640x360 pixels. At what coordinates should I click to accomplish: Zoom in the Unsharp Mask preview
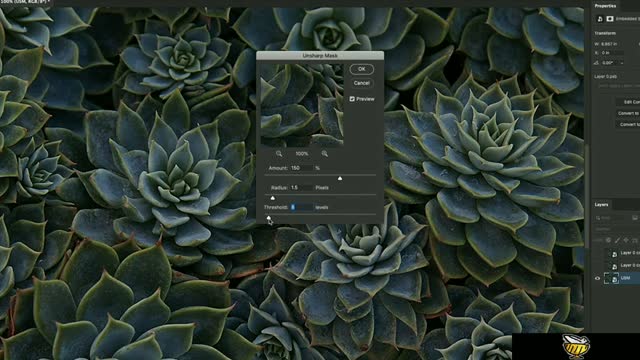324,153
